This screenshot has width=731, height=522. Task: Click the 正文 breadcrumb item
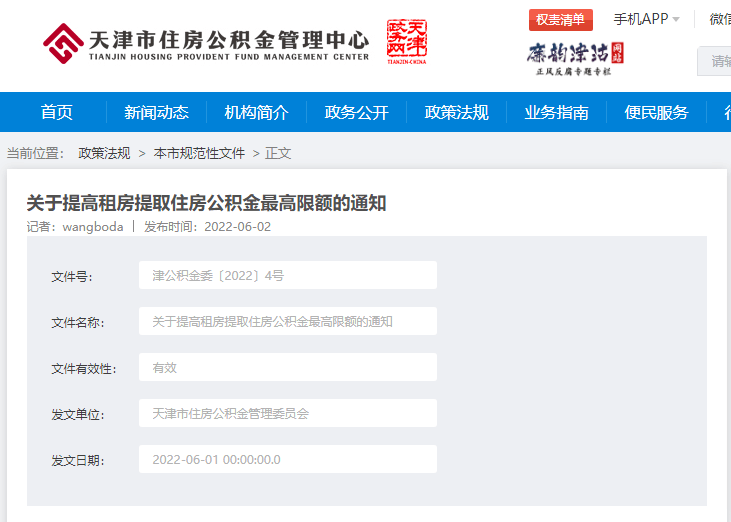278,153
